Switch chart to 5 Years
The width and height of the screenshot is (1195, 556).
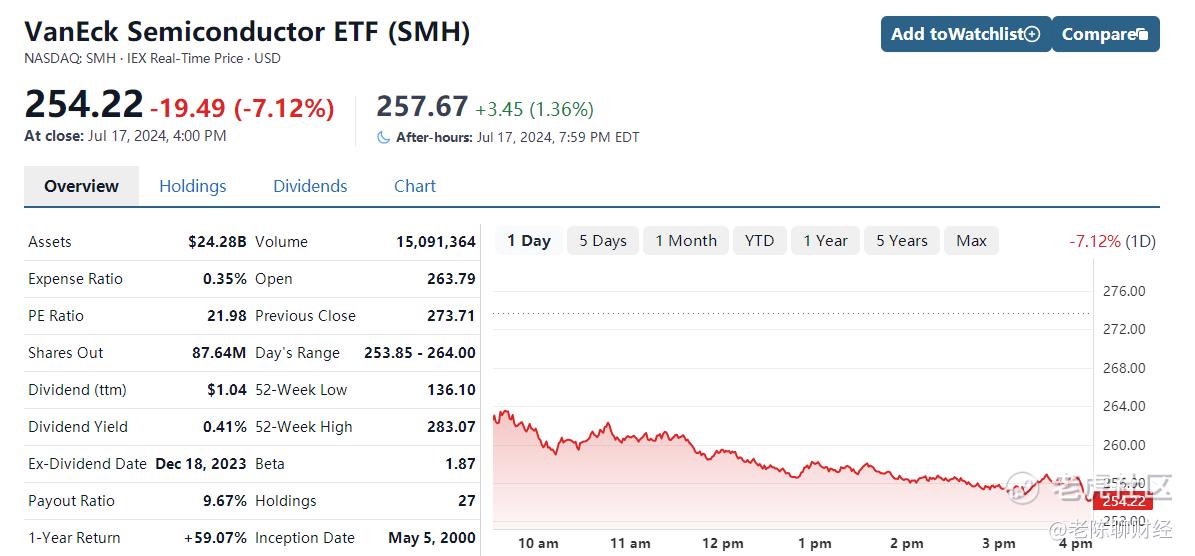click(x=902, y=241)
